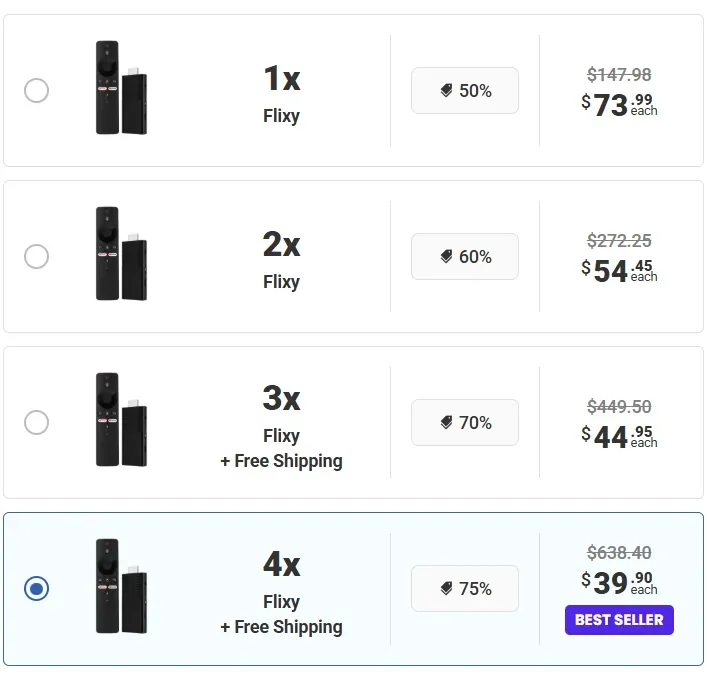Viewport: 707px width, 678px height.
Task: Click the 50% discount badge
Action: click(x=465, y=91)
